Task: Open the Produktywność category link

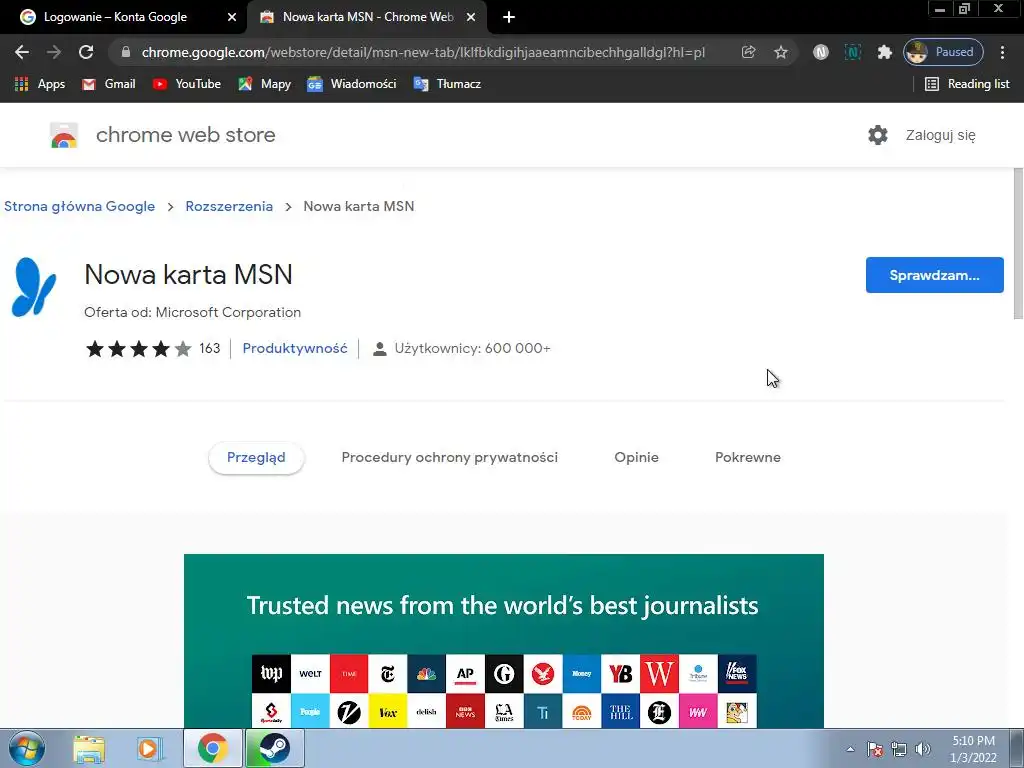Action: (x=295, y=349)
